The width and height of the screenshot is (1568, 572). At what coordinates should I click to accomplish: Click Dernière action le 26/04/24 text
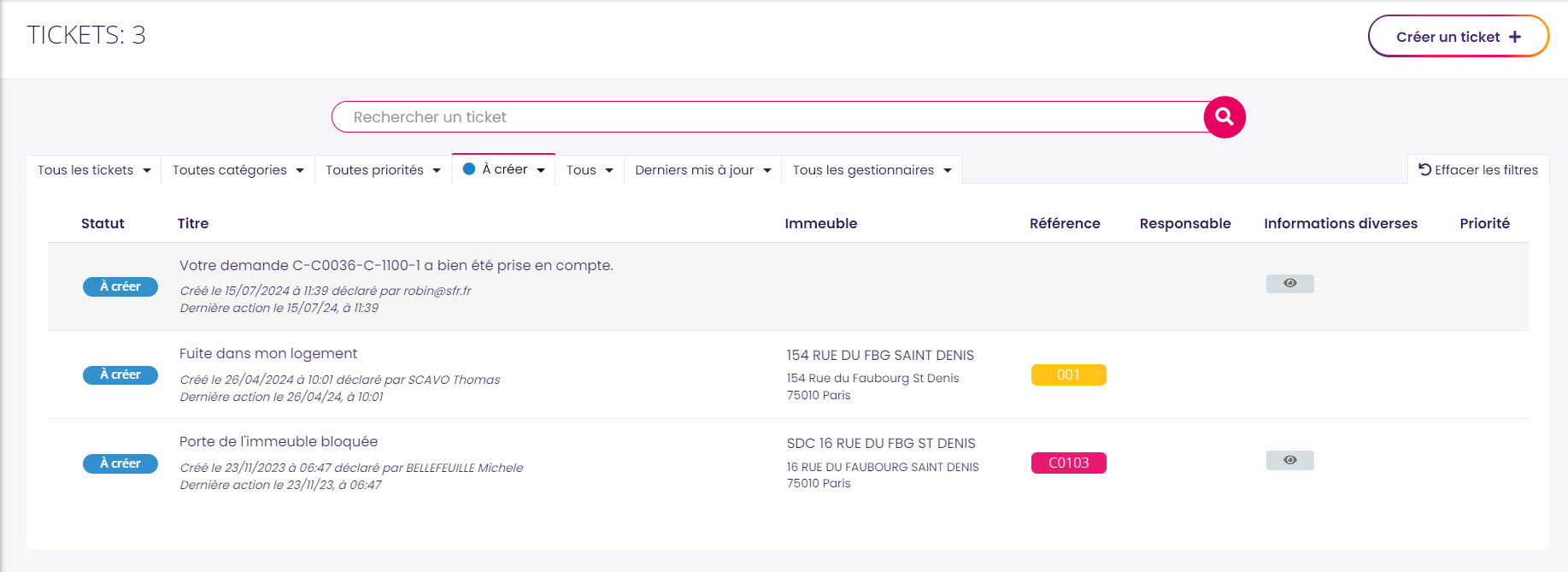(281, 397)
